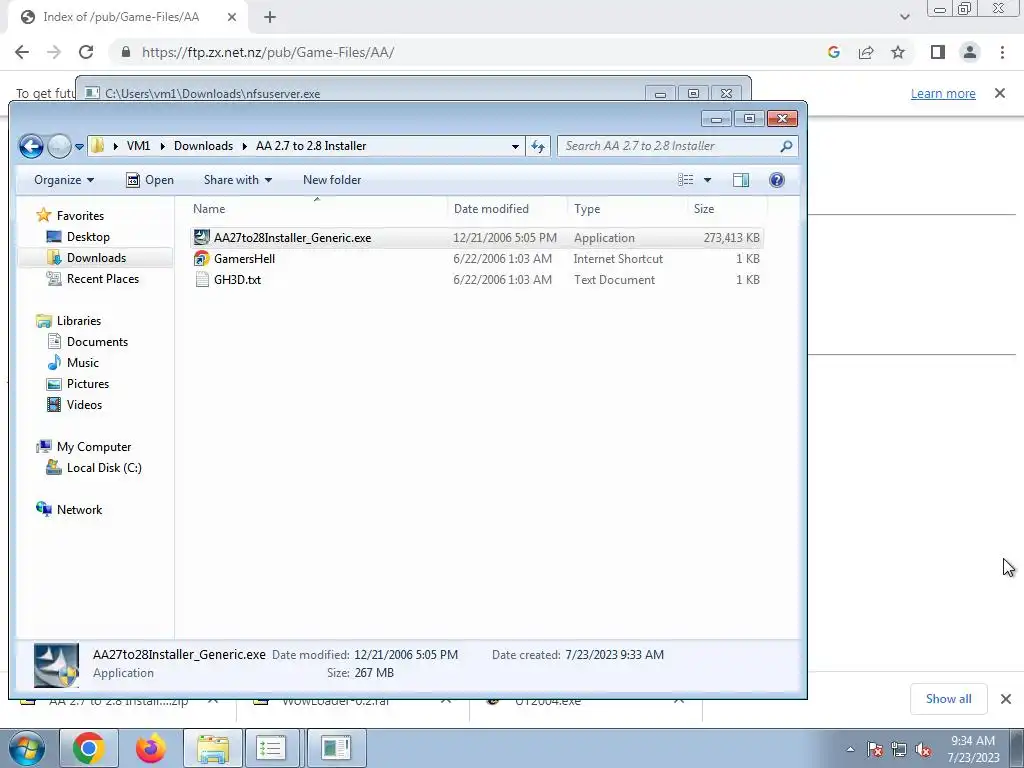Select the GamersHell internet shortcut
The image size is (1024, 768).
477,259
